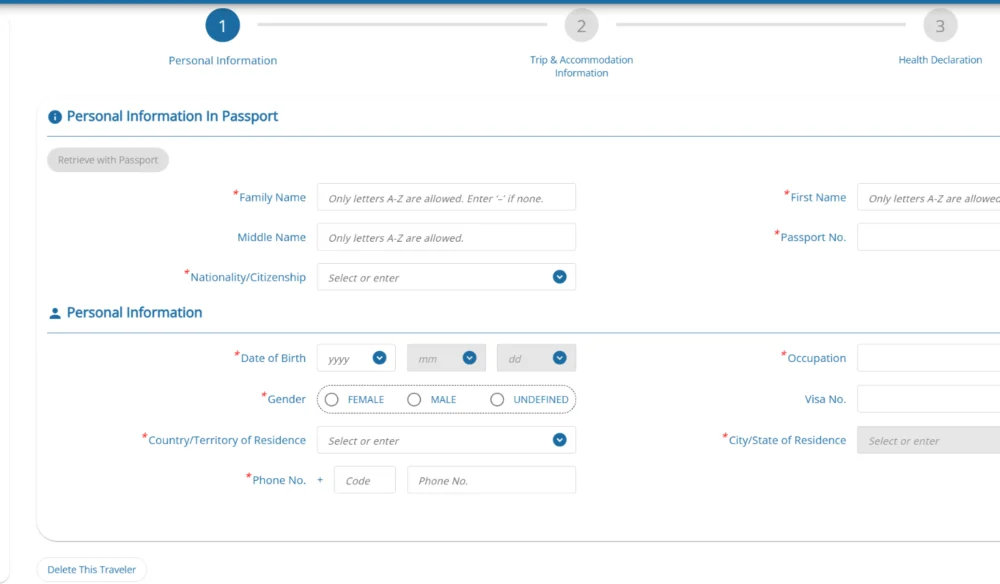Click the Country/Territory of Residence label
This screenshot has width=1000, height=584.
[x=226, y=440]
